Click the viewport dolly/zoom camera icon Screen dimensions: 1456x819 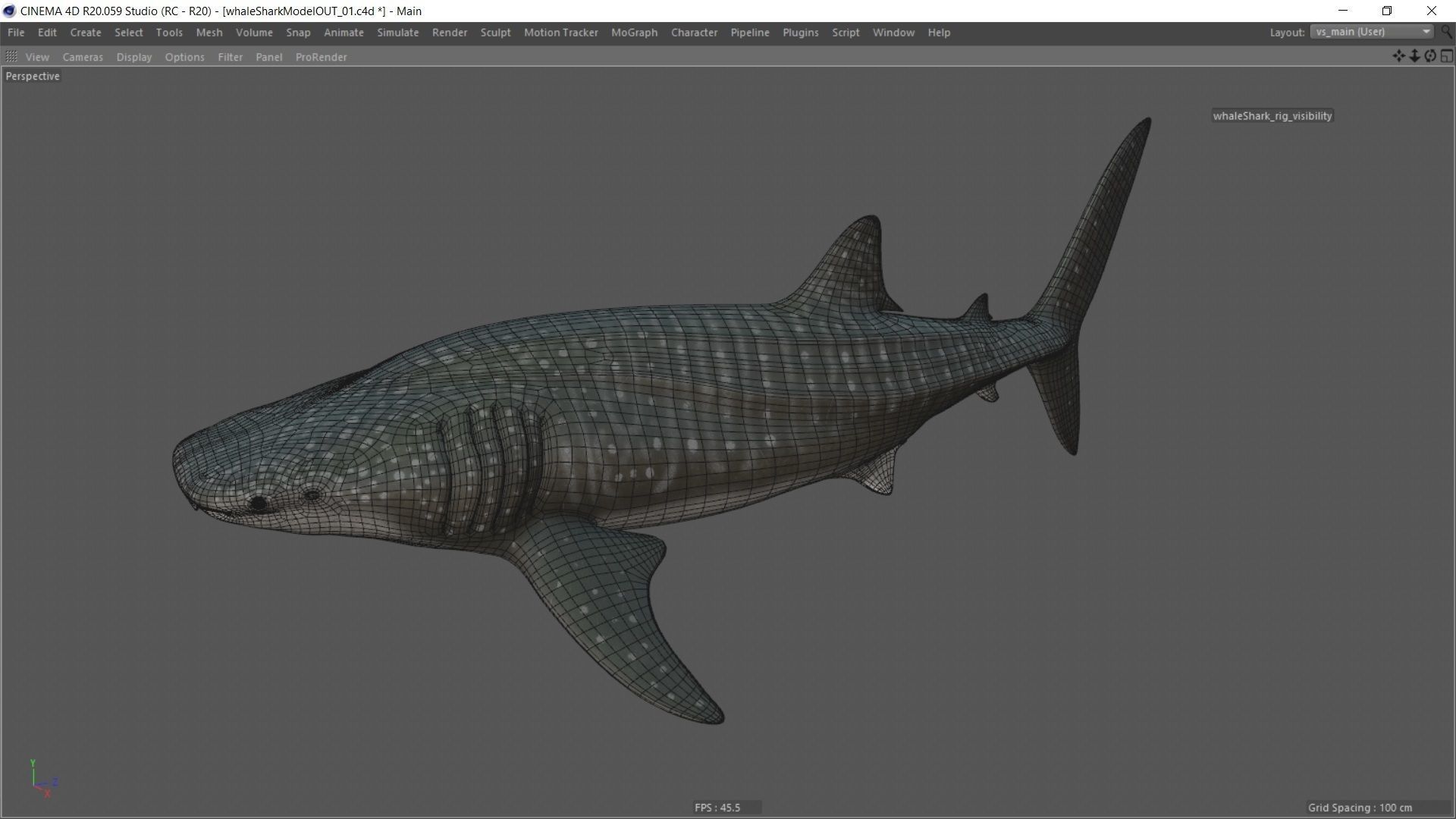(x=1414, y=56)
